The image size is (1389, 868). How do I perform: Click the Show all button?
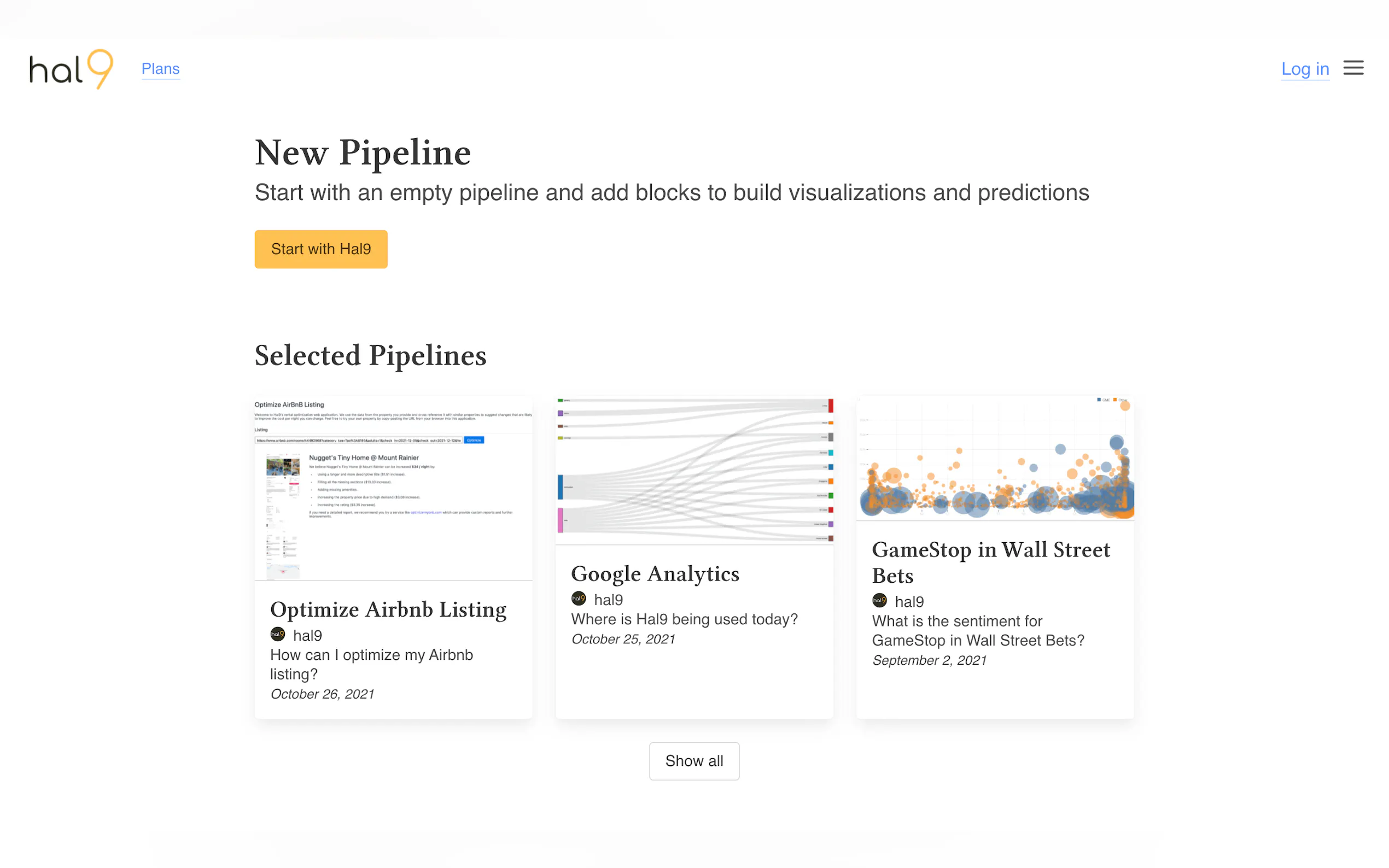coord(693,761)
